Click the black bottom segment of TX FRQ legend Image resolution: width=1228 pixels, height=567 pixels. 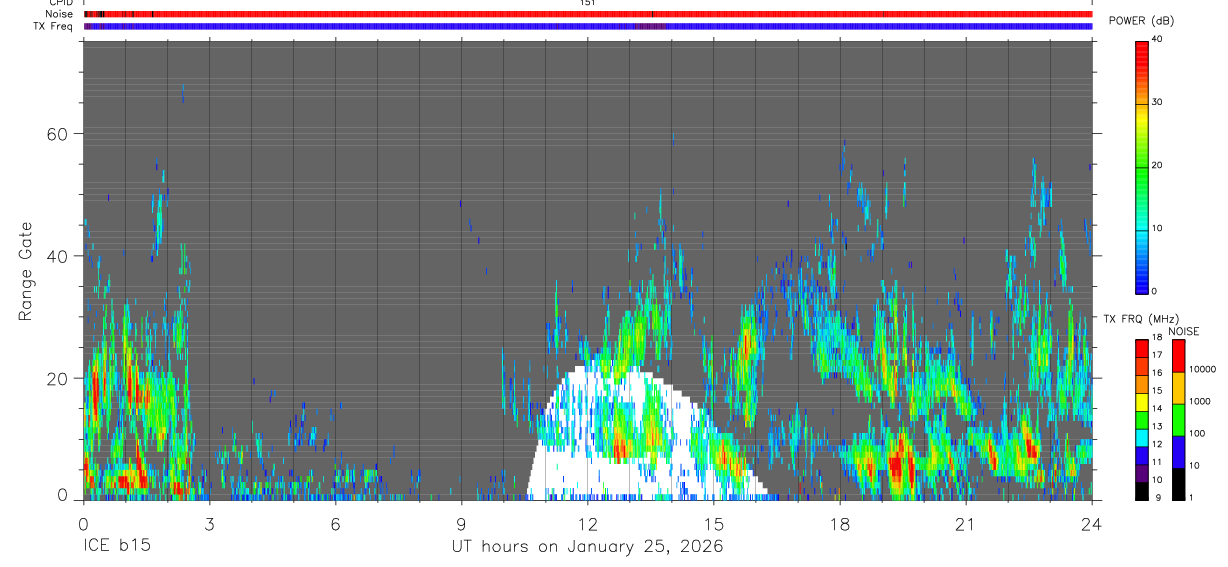[1143, 491]
